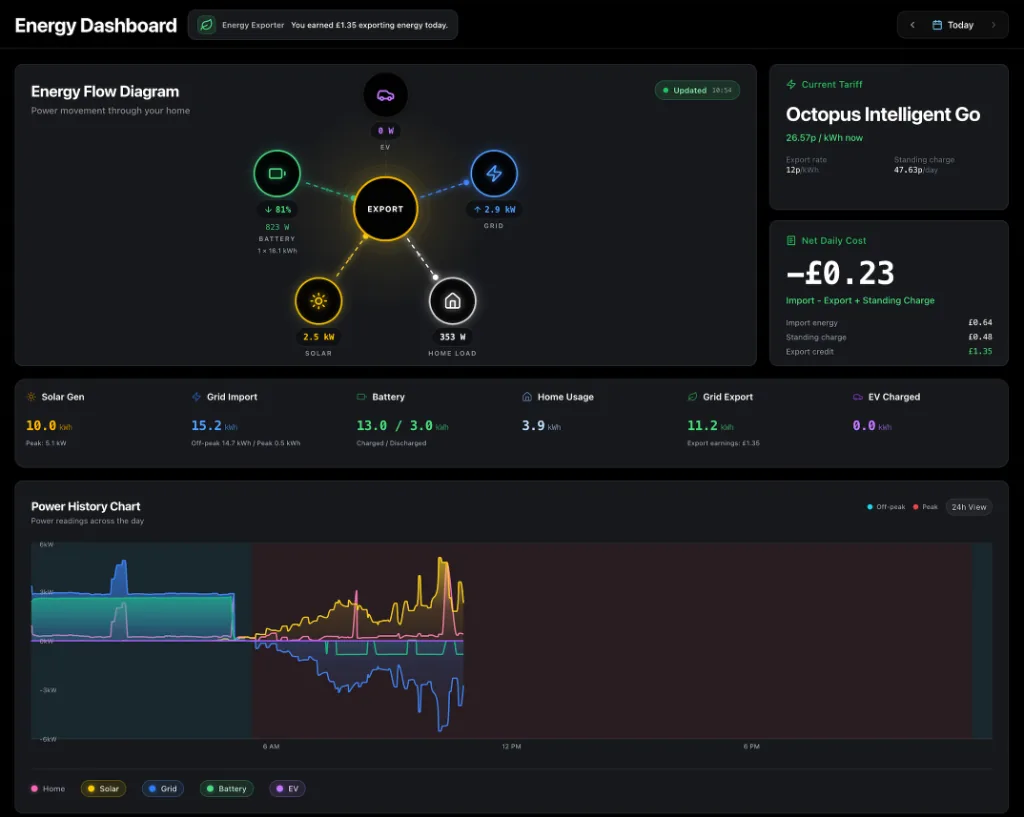This screenshot has width=1024, height=817.
Task: Click the Grid Export leaf icon
Action: 692,396
